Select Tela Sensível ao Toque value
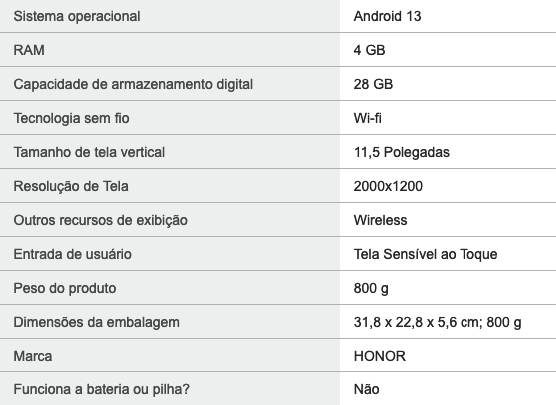Screen dimensions: 556x405 coord(425,255)
